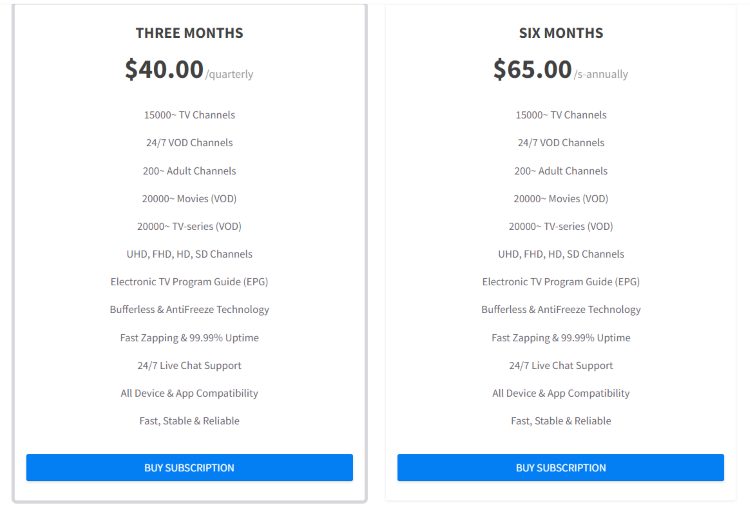Click 20000~ TV-series (VOD) in Three Months plan
750x505 pixels.
pos(189,226)
